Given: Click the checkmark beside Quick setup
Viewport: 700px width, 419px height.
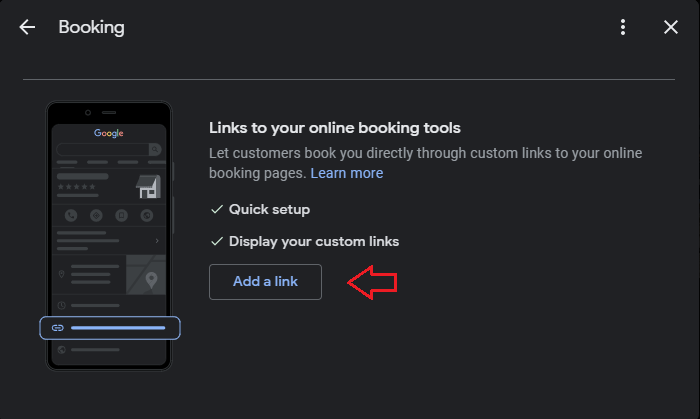Looking at the screenshot, I should coord(217,209).
